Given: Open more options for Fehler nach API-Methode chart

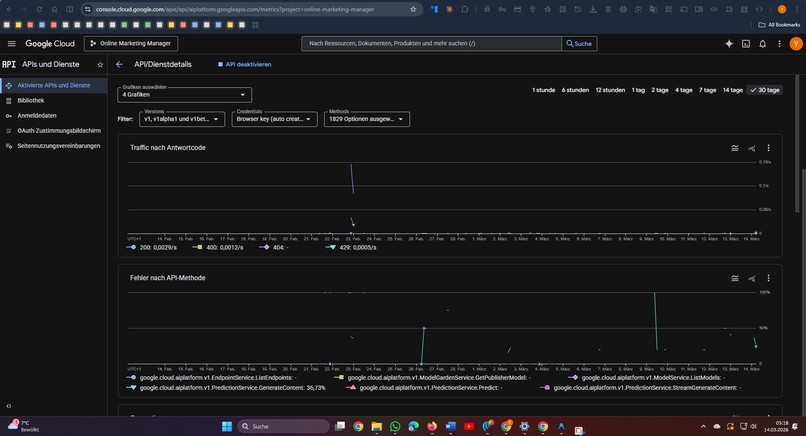Looking at the screenshot, I should (768, 278).
